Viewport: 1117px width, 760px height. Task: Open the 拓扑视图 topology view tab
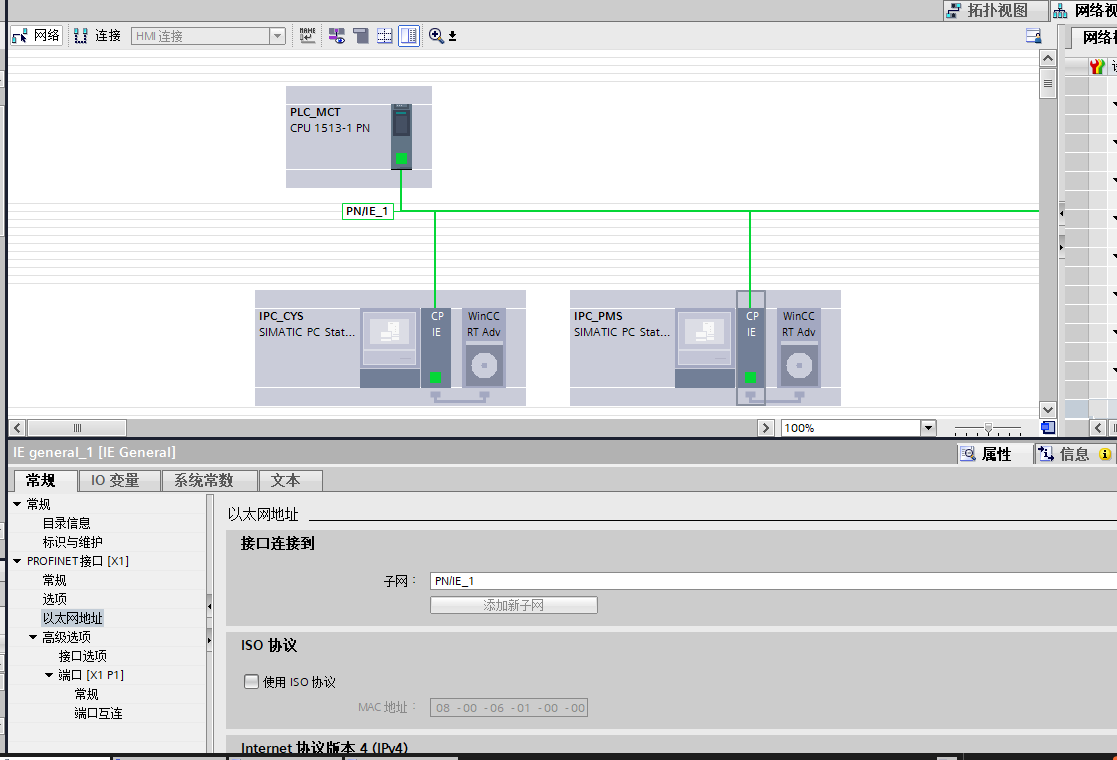994,10
